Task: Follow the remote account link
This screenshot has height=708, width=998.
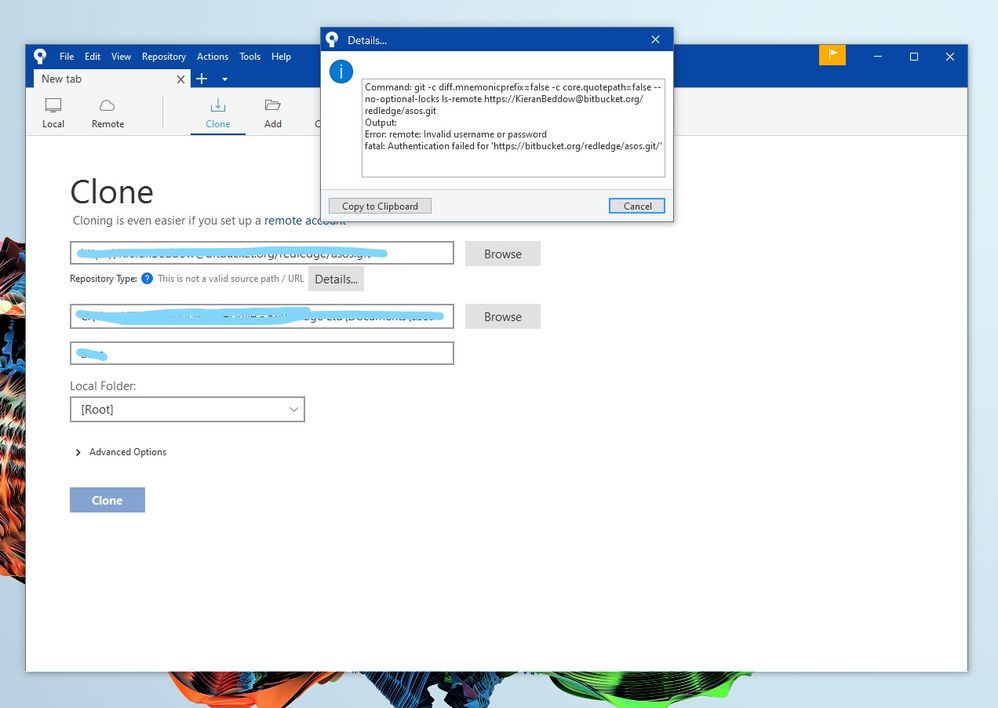Action: (x=305, y=220)
